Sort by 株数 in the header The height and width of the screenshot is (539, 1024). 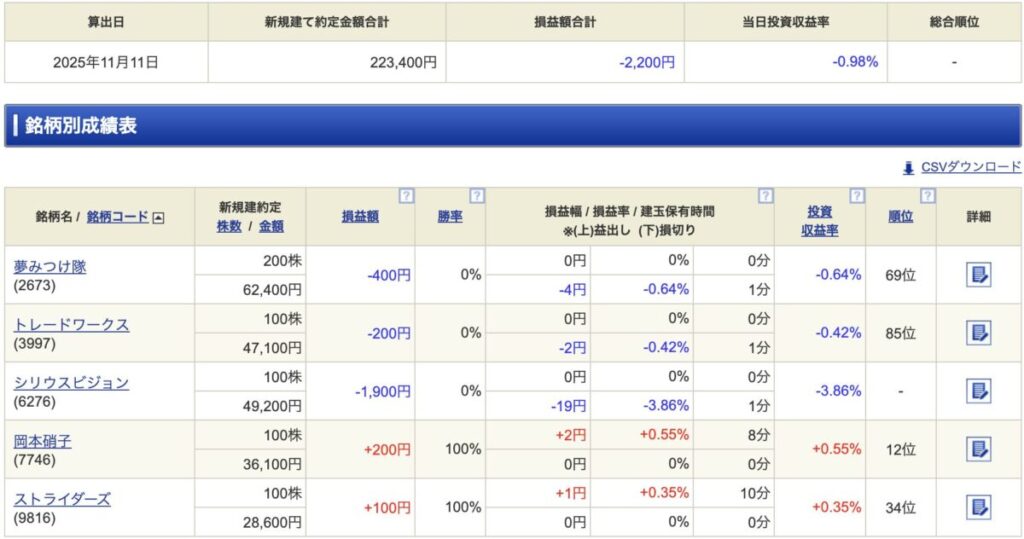(x=229, y=227)
